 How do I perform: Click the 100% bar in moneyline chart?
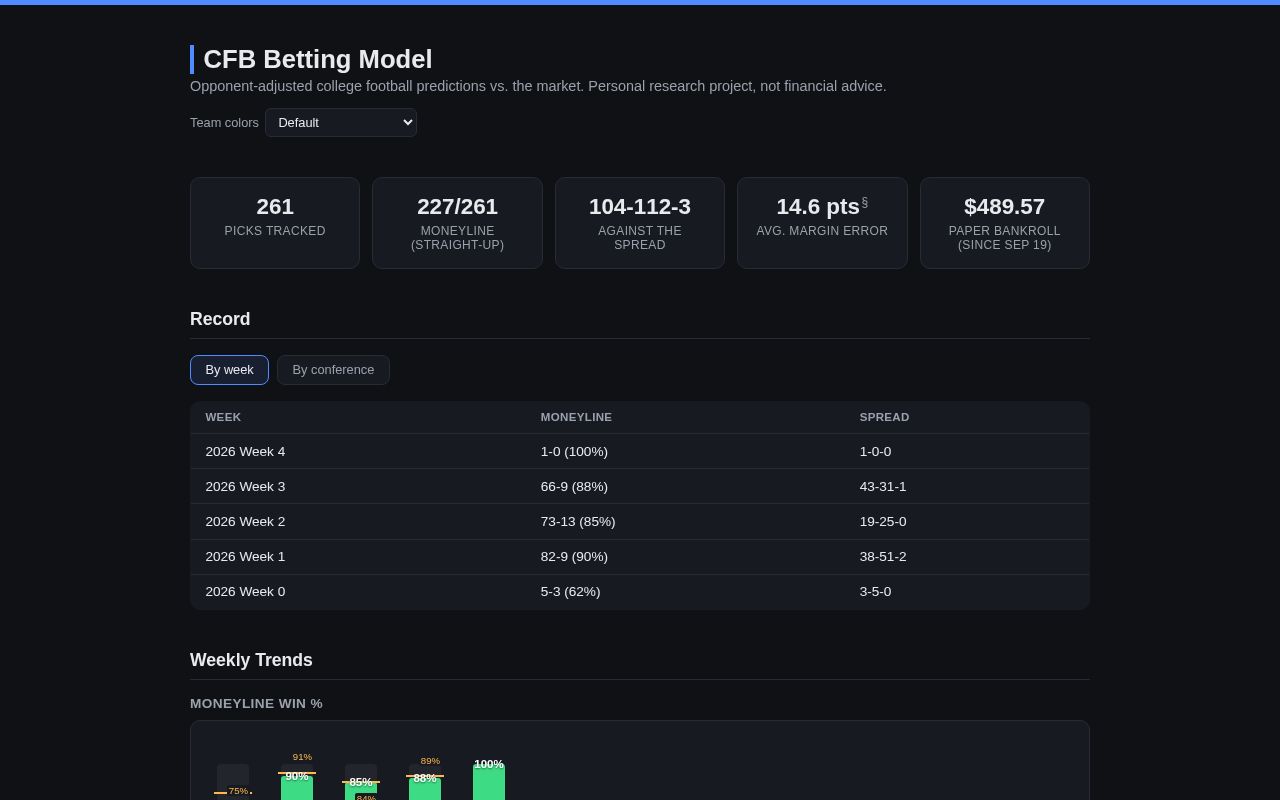489,782
